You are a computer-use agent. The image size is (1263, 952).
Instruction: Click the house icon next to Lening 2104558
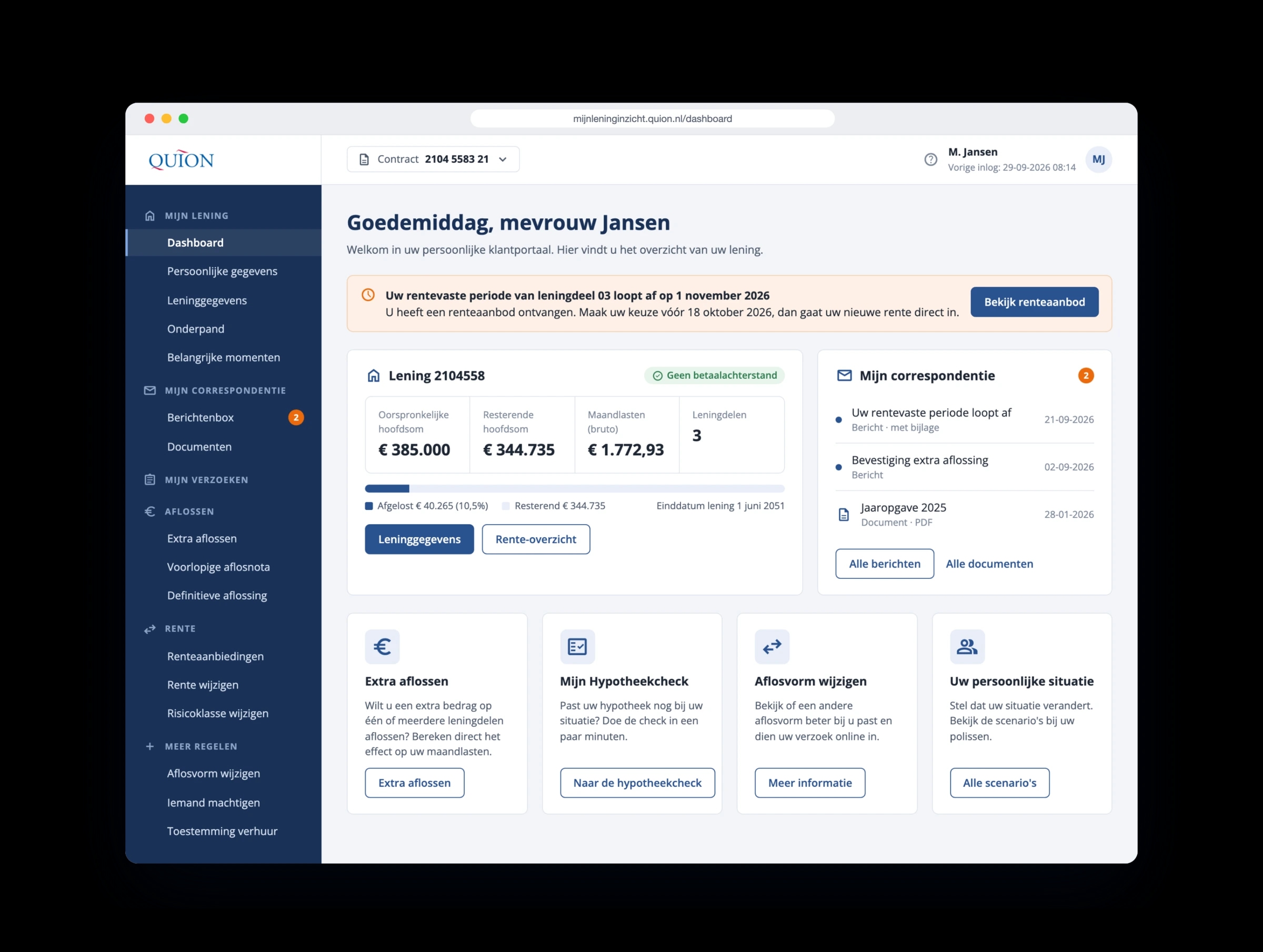(374, 376)
